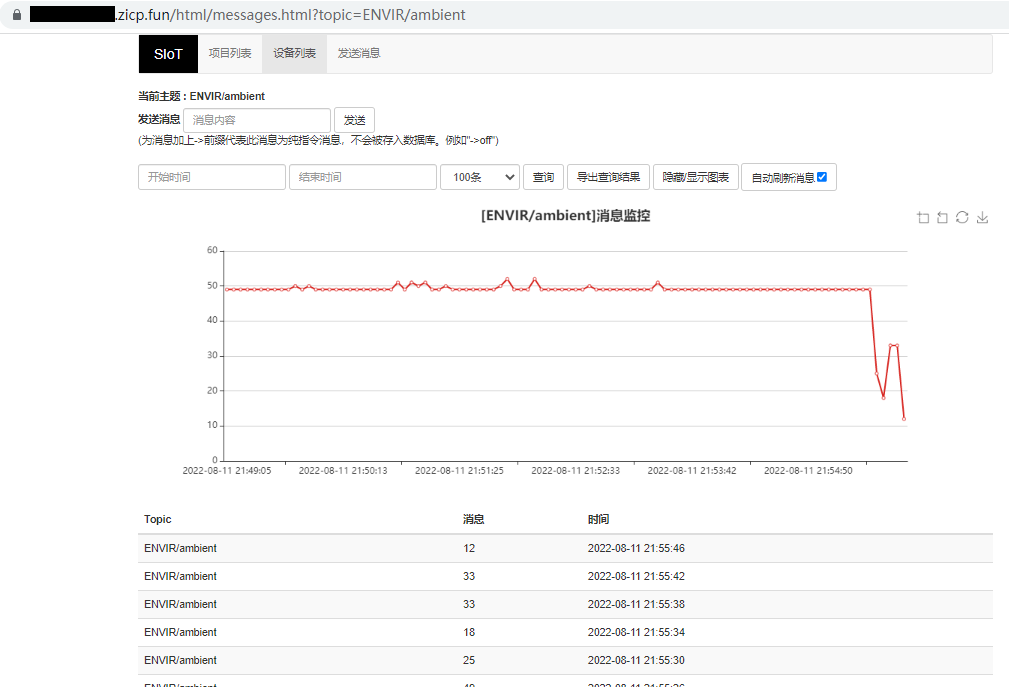Click message value 18 in table
The image size is (1009, 687).
pyautogui.click(x=469, y=632)
